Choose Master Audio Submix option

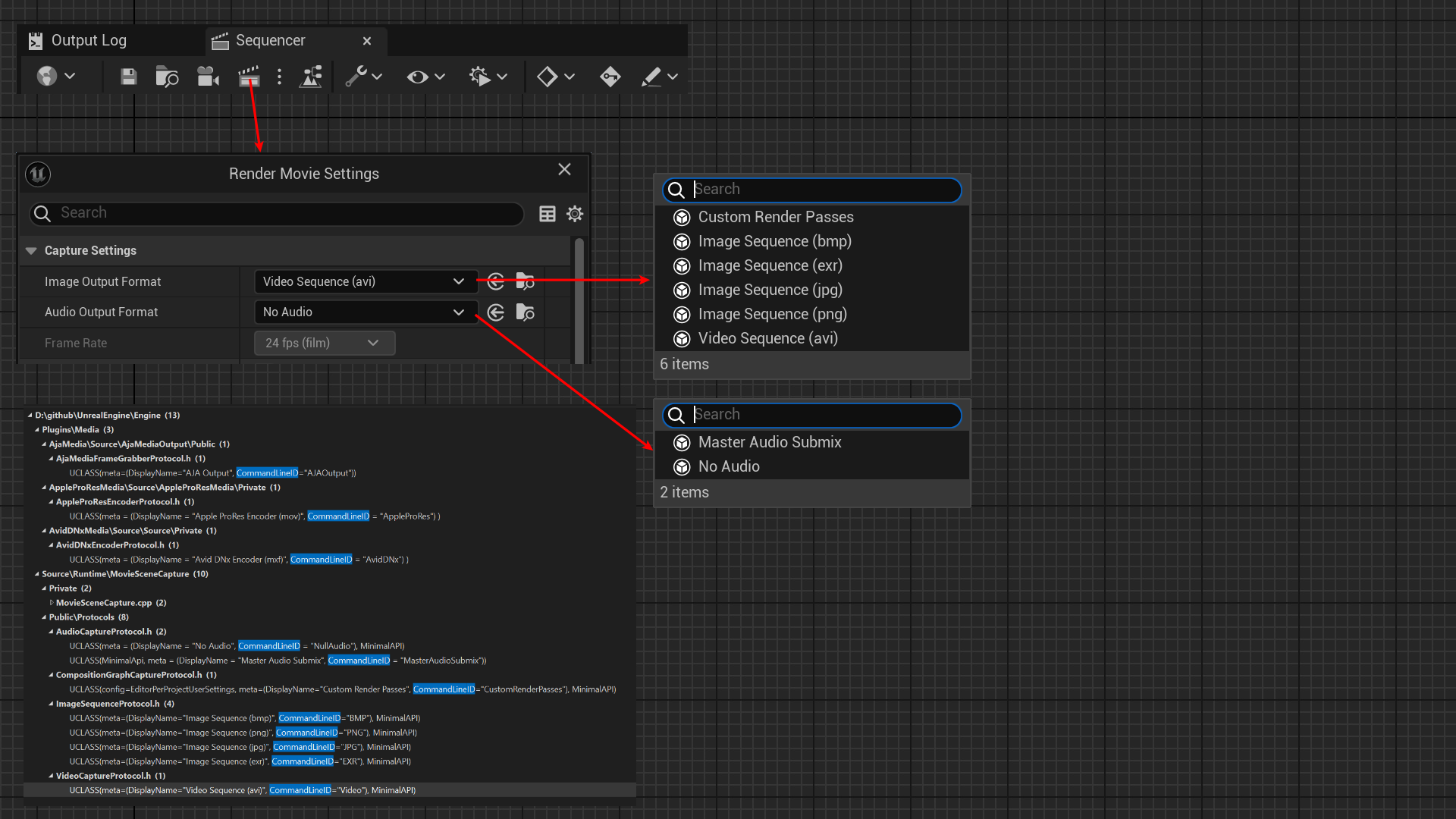pyautogui.click(x=769, y=443)
